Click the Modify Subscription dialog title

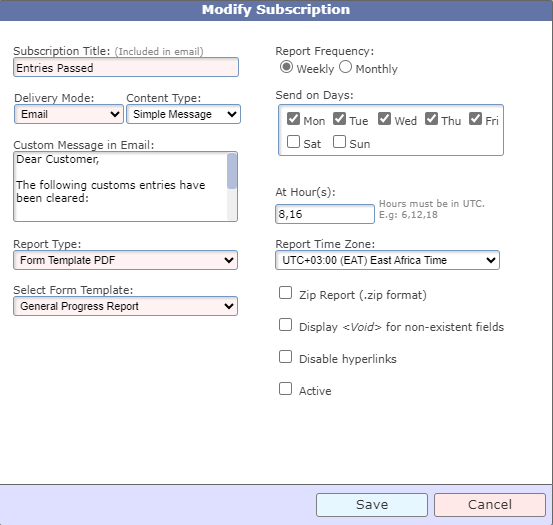pos(276,10)
